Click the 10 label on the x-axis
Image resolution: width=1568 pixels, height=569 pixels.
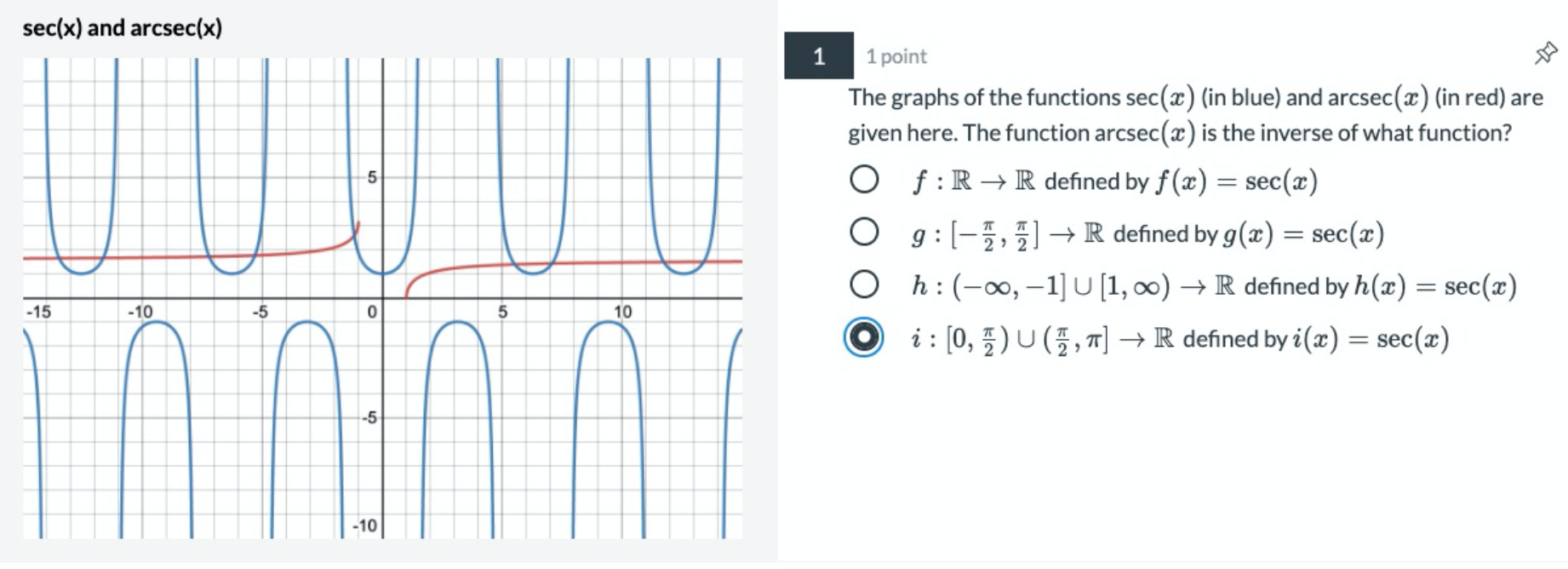623,312
